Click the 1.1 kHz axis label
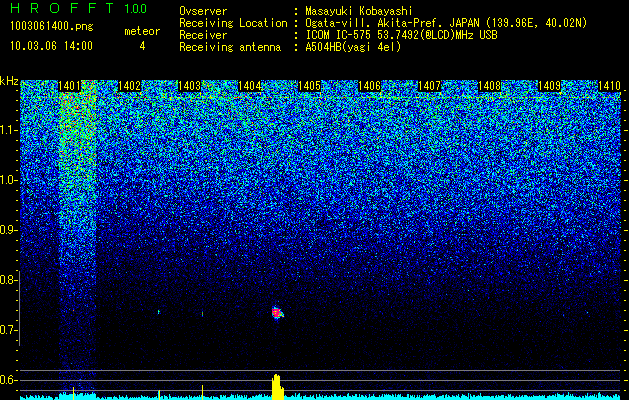 click(7, 130)
